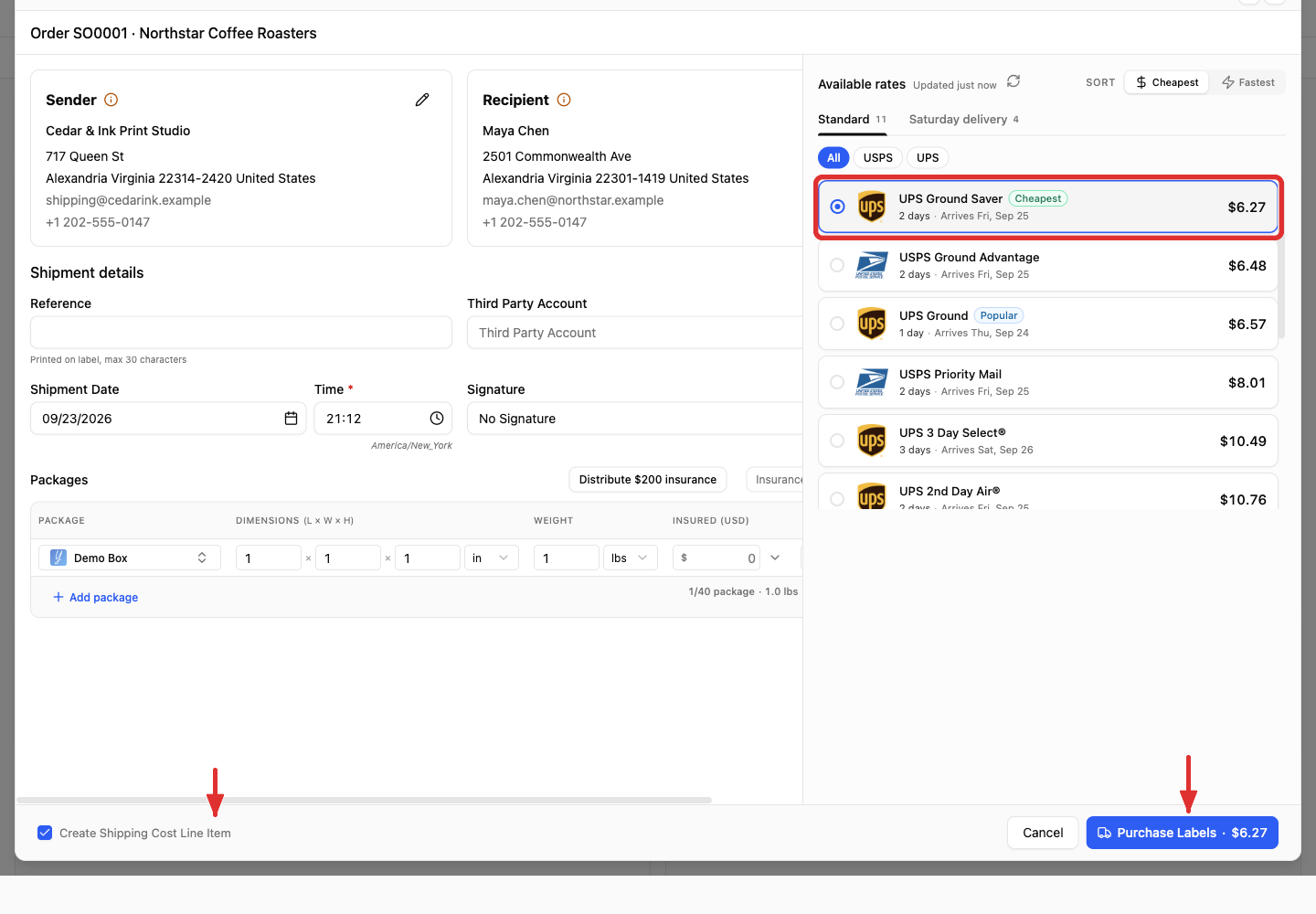Click the rates list vertical scrollbar
Viewport: 1316px width, 914px height.
point(1281,258)
